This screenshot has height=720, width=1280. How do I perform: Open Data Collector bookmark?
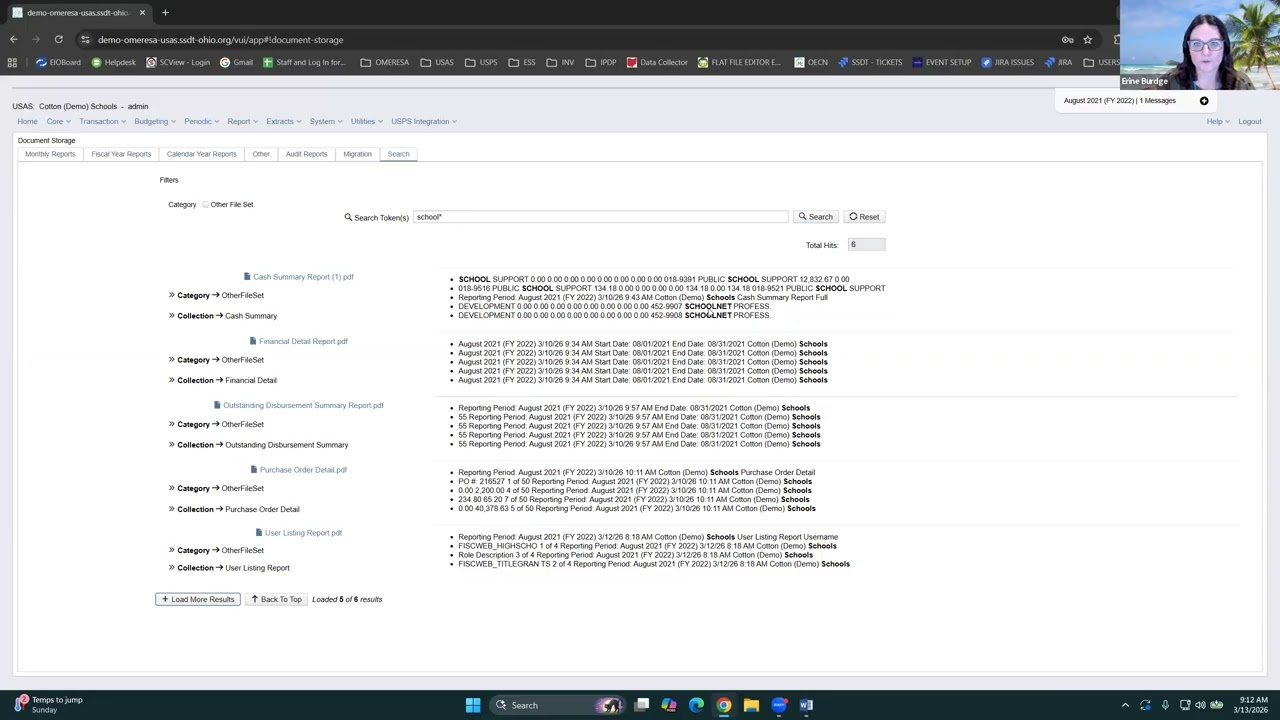click(657, 62)
